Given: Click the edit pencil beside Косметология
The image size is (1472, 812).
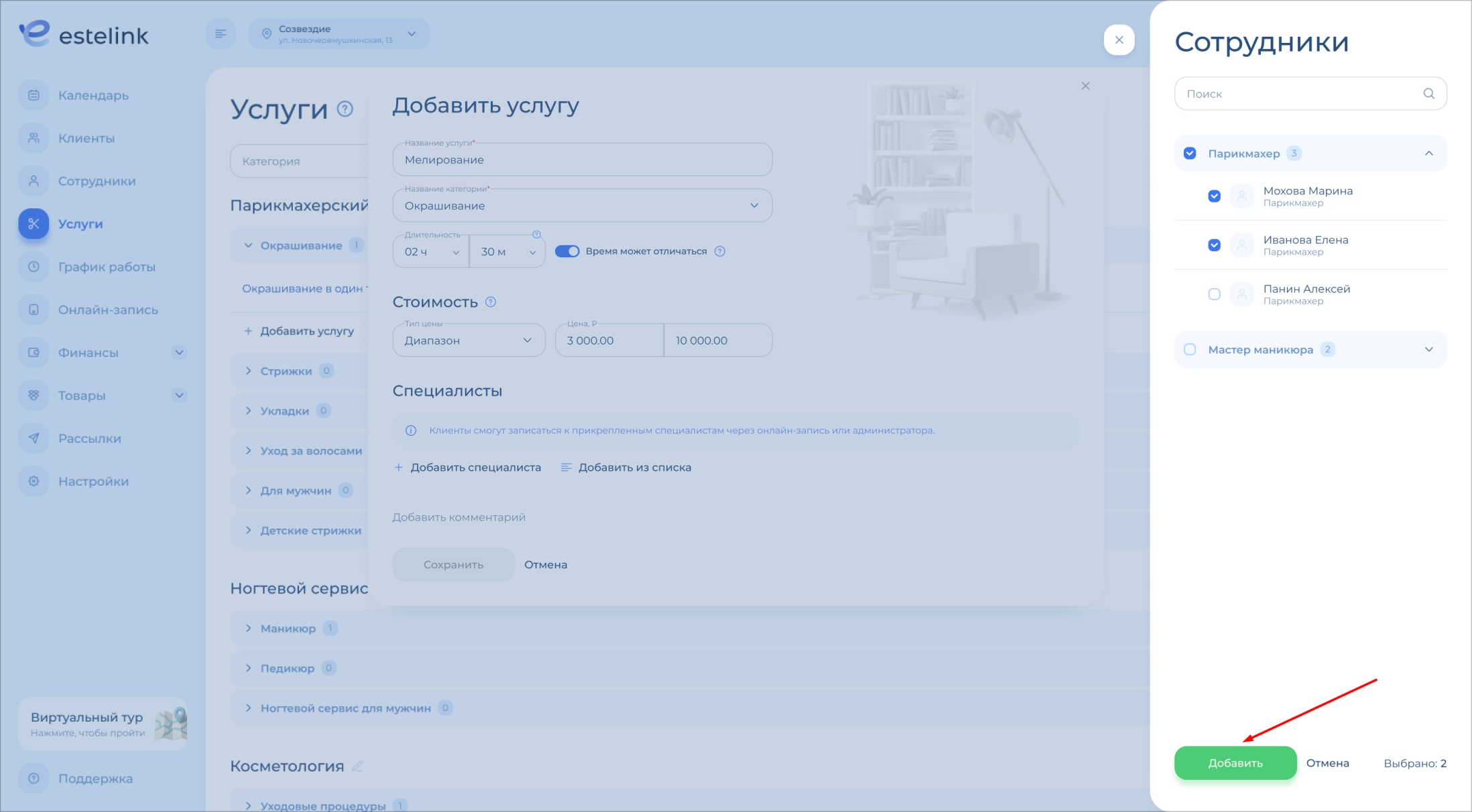Looking at the screenshot, I should click(x=357, y=766).
